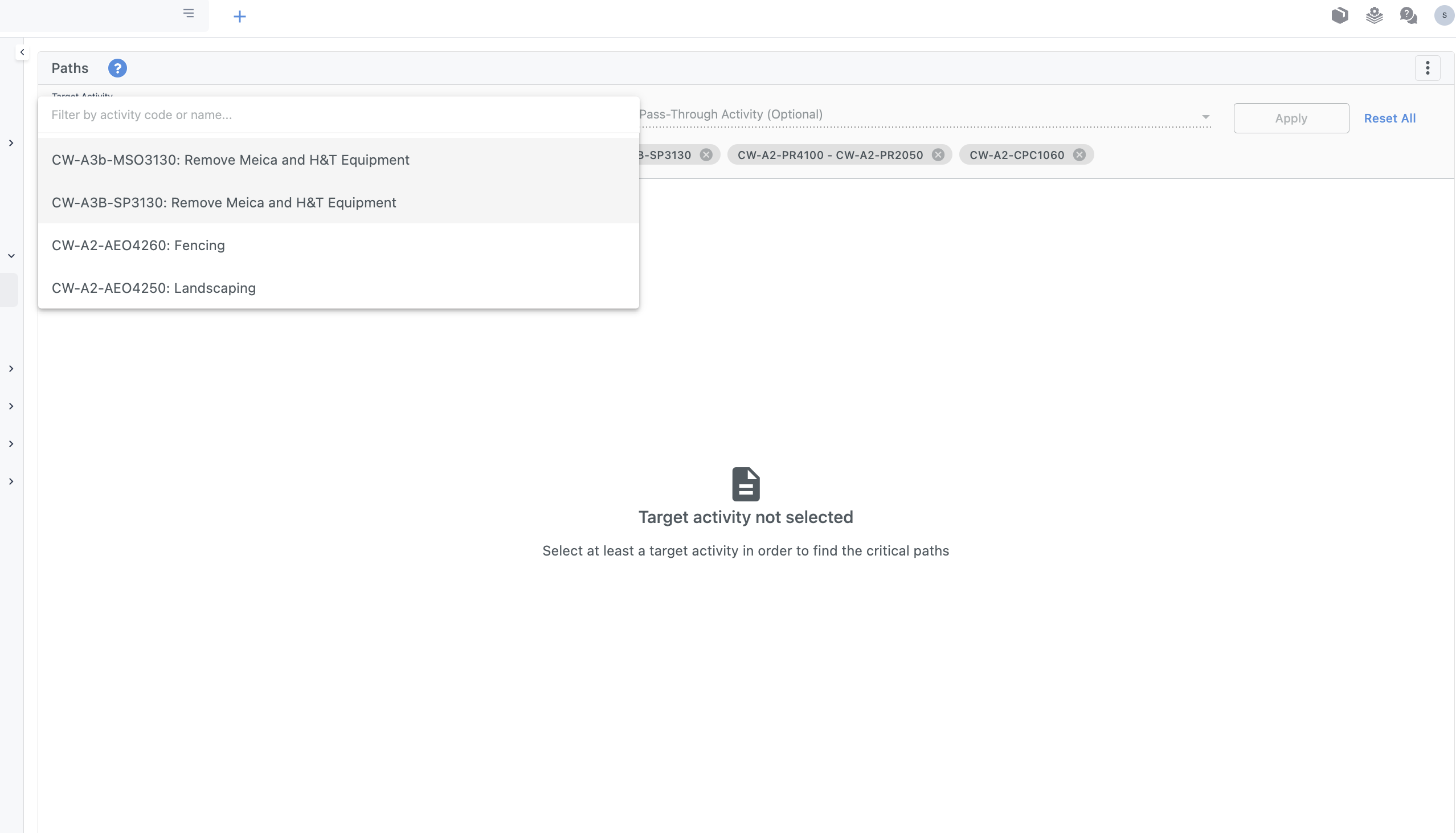
Task: Click the layers download icon in the top bar
Action: 1374,15
